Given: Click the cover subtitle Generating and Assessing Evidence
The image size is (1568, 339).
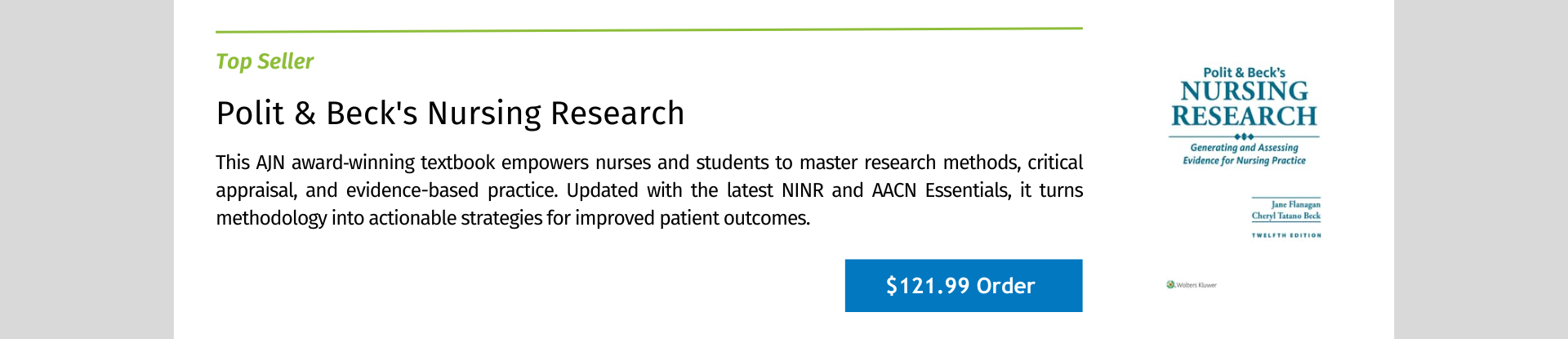Looking at the screenshot, I should click(1244, 154).
